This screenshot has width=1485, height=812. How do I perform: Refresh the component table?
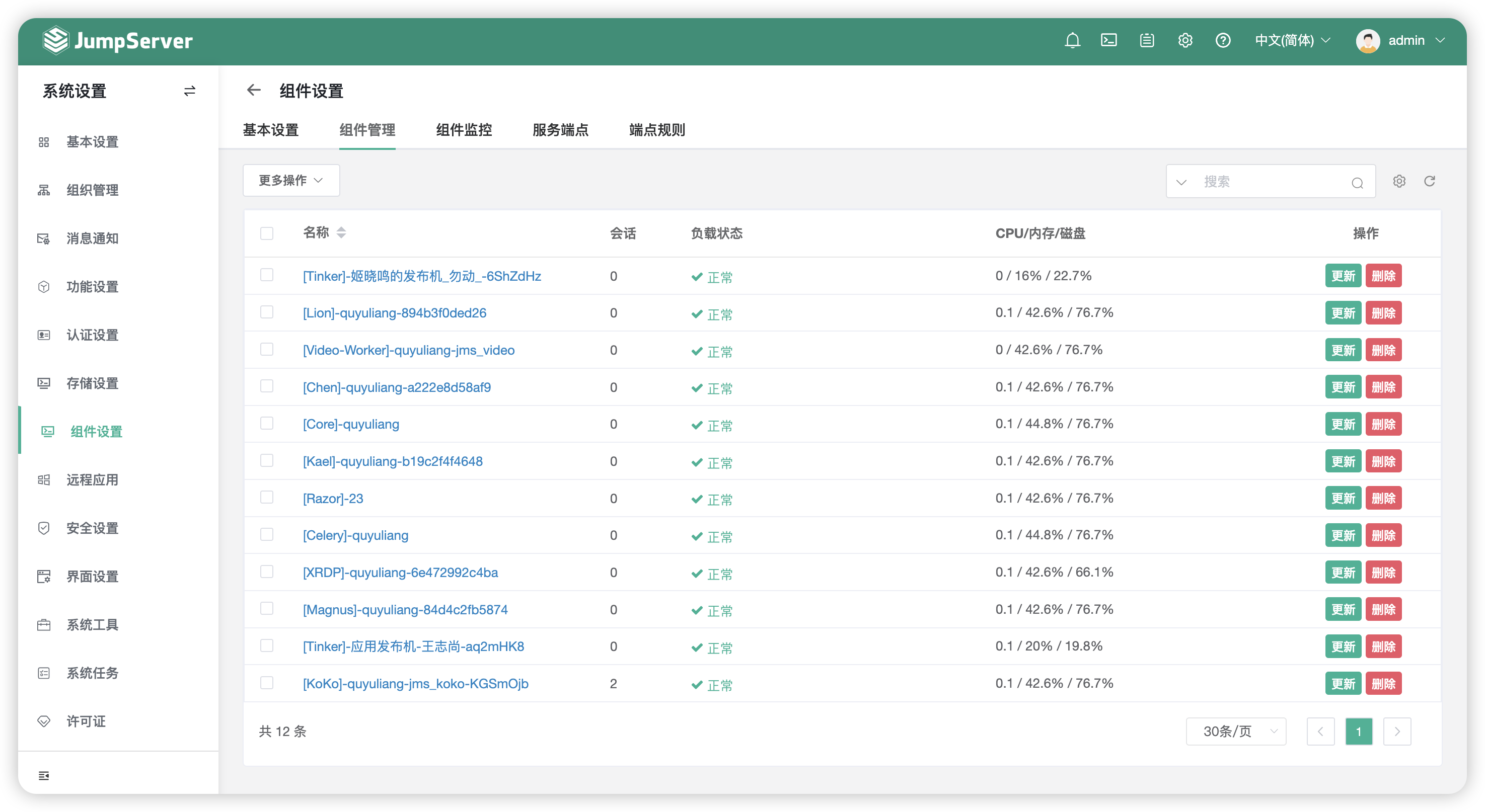(1430, 182)
